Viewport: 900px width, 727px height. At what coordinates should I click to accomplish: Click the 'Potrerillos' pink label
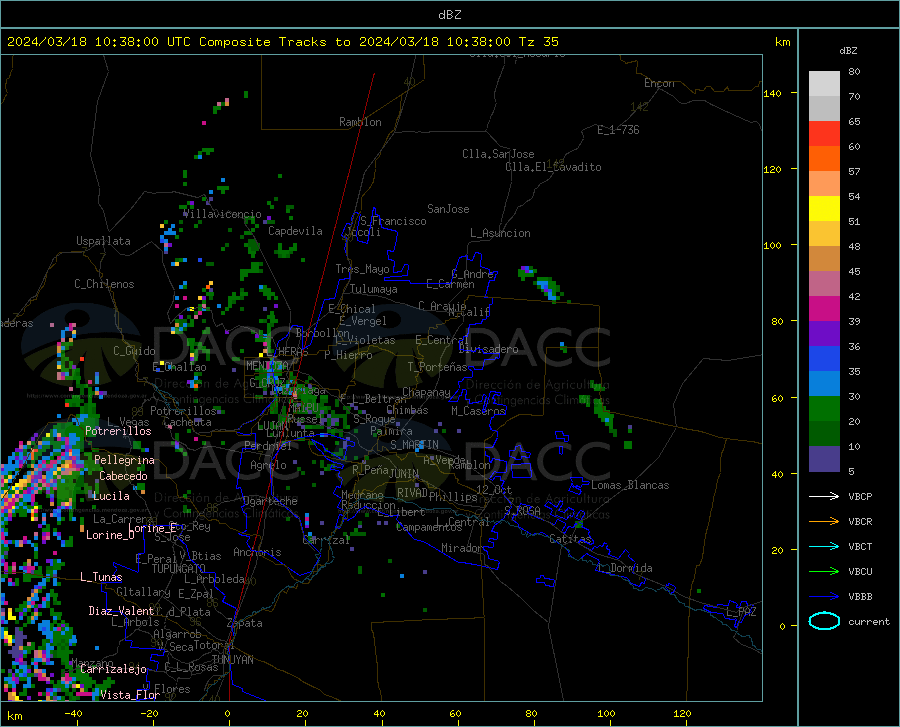118,431
